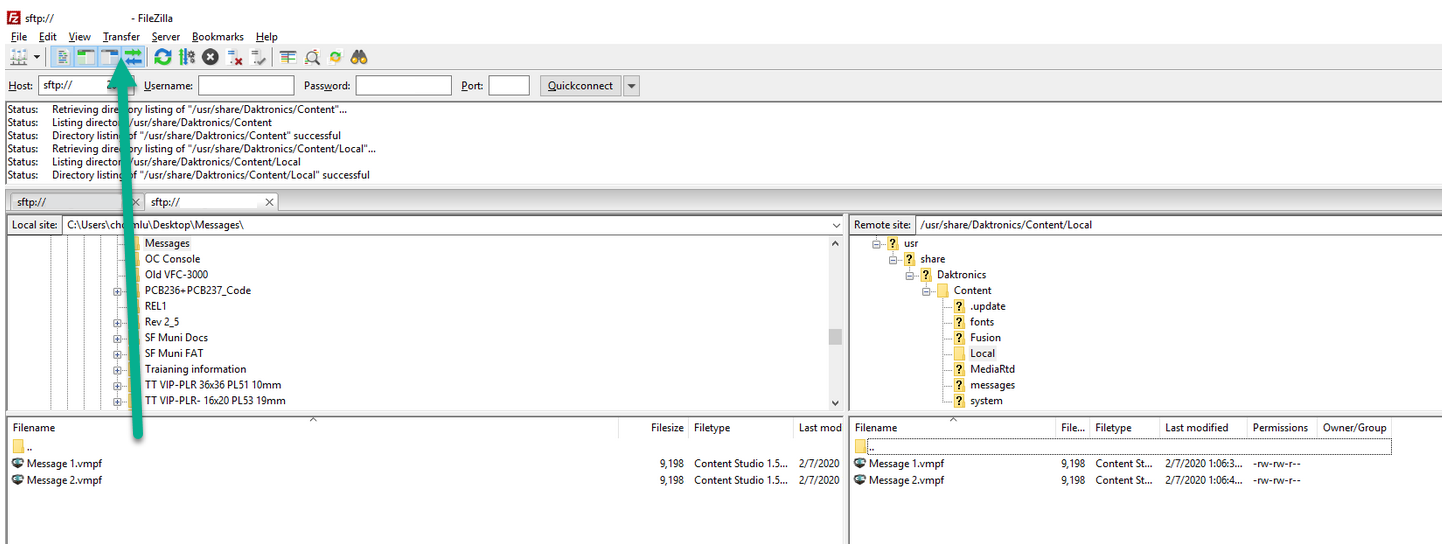
Task: Open the Transfer menu
Action: 121,37
